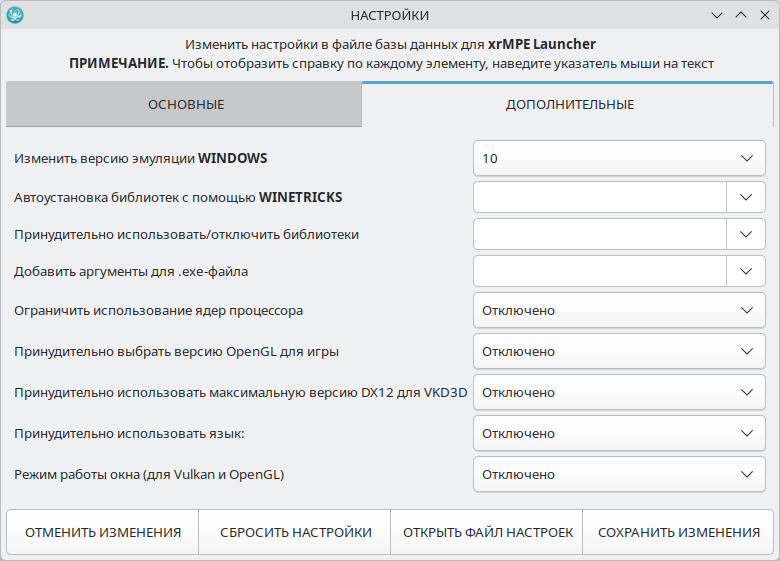Viewport: 780px width, 561px height.
Task: Click the force libraries input field
Action: (599, 234)
